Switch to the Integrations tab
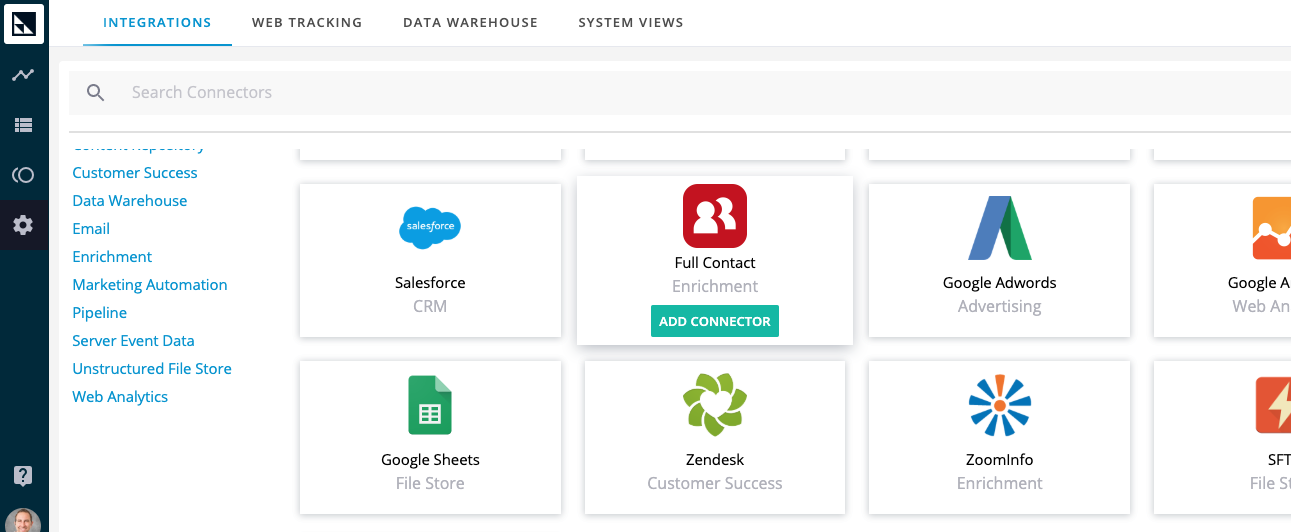This screenshot has width=1291, height=532. pos(157,22)
